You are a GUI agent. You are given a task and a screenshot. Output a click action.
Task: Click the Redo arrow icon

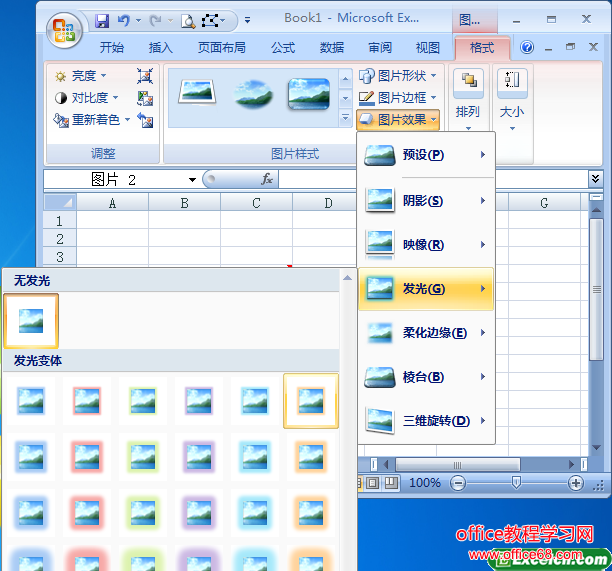pyautogui.click(x=155, y=20)
